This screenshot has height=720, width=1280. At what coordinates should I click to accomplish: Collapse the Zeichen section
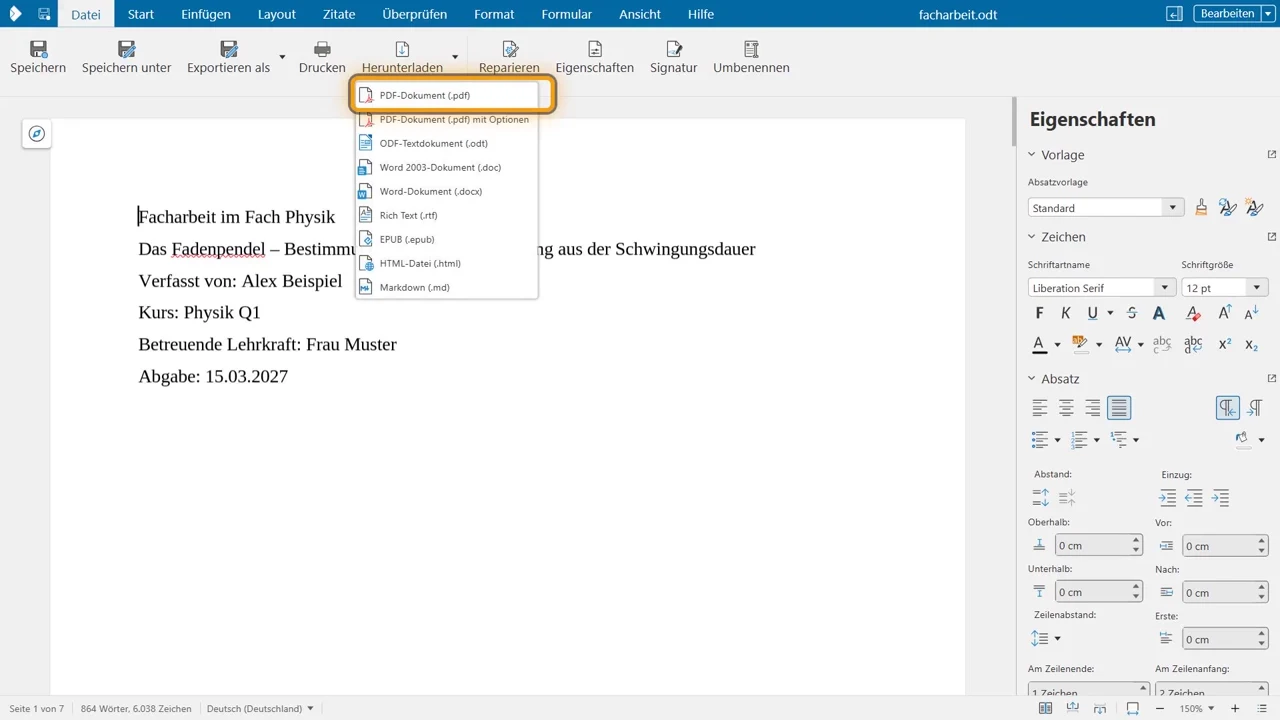[1032, 237]
